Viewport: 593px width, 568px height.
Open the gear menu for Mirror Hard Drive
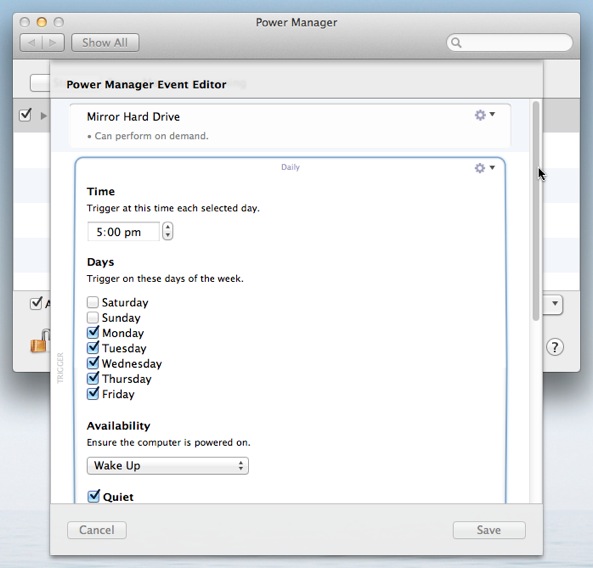[x=484, y=115]
